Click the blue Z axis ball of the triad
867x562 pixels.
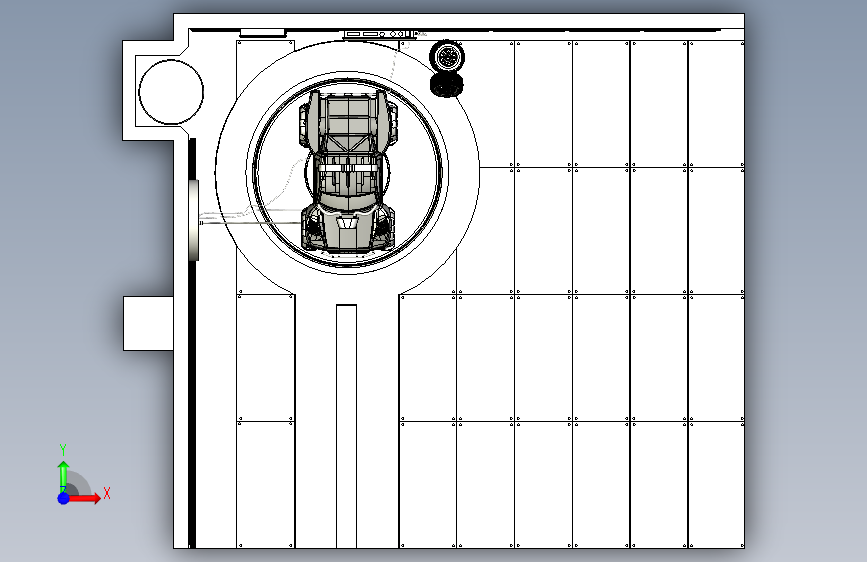tap(63, 498)
